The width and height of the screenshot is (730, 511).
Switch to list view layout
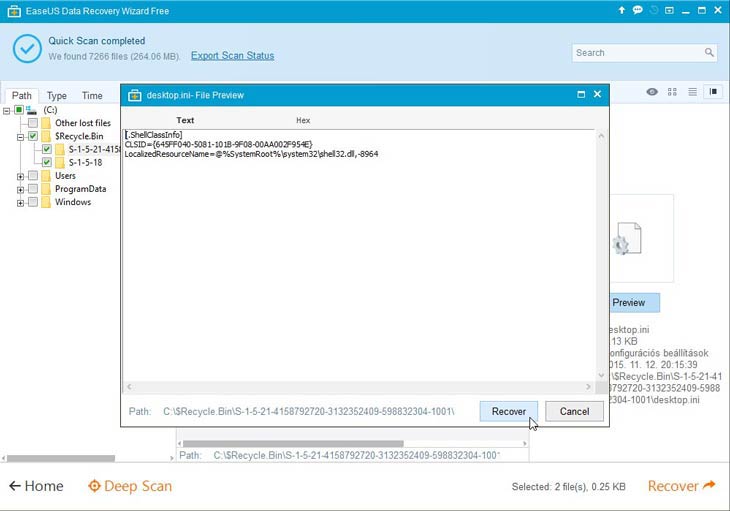(693, 92)
